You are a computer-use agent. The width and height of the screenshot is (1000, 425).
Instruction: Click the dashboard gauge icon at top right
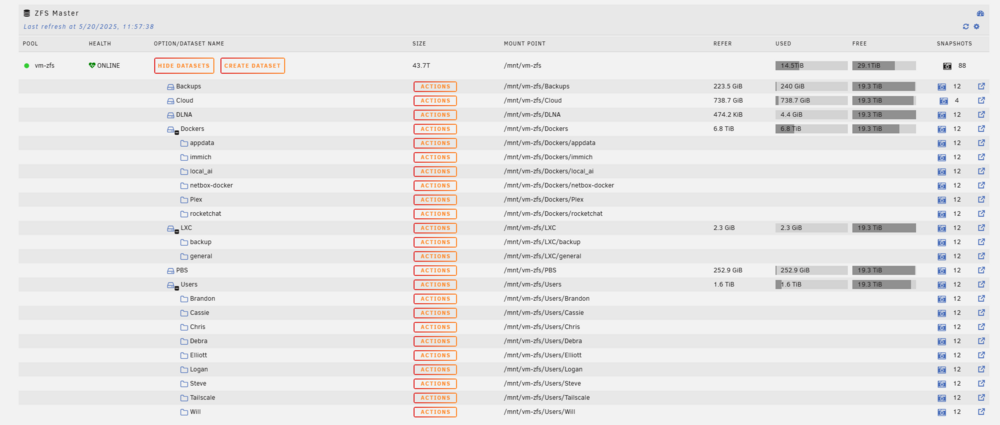980,13
